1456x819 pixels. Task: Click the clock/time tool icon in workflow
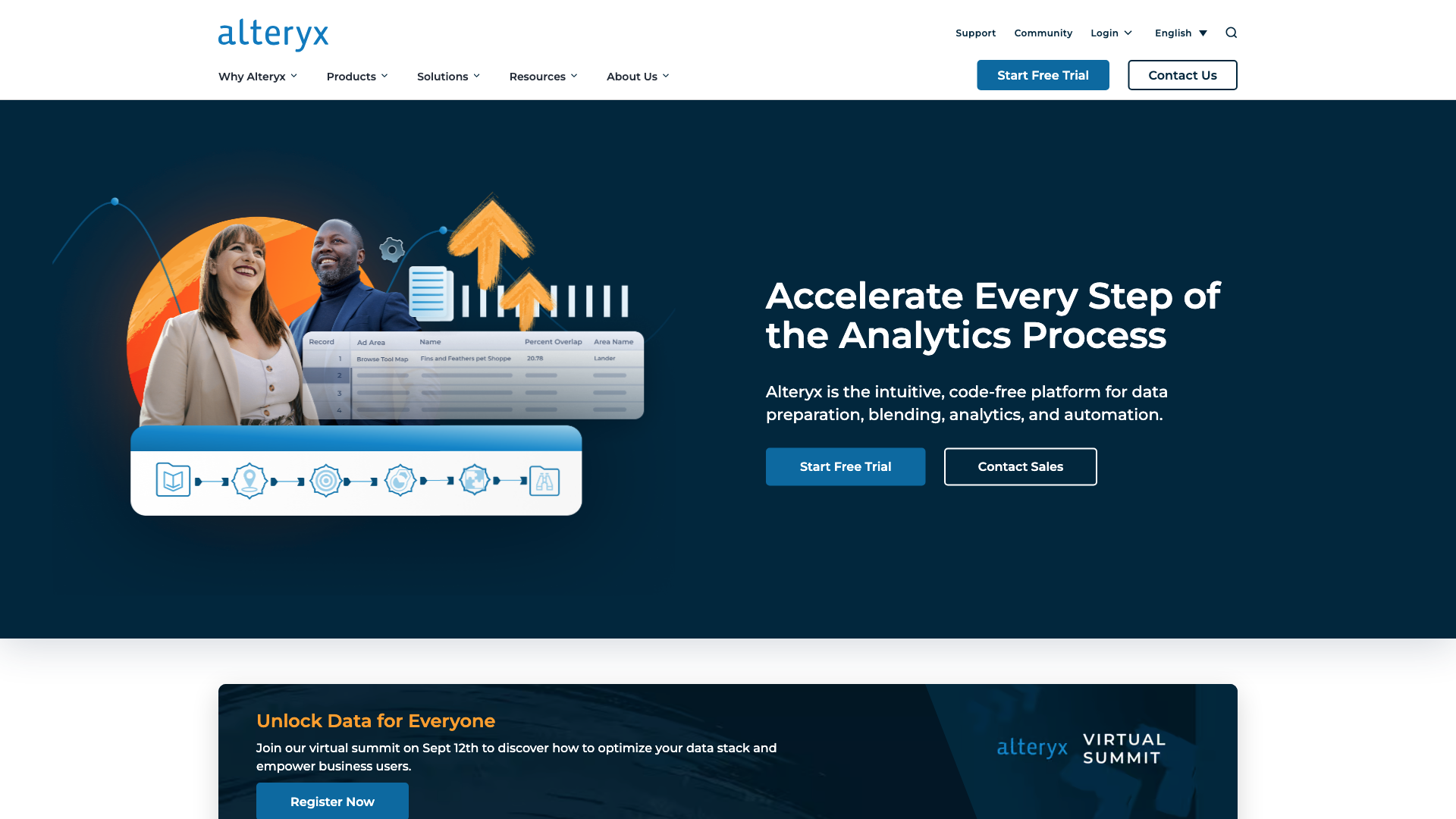point(400,481)
